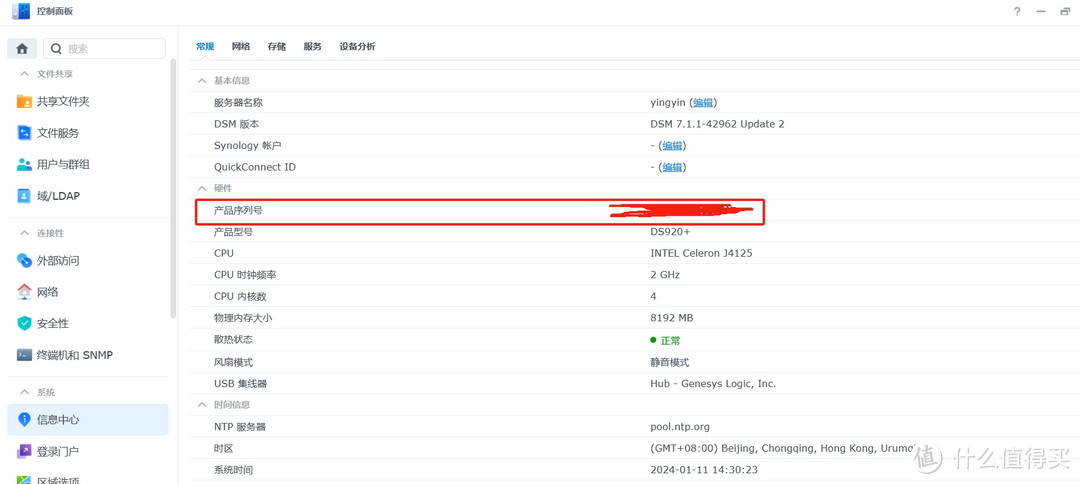Click the CPU 内核数 row label
This screenshot has height=484, width=1080.
240,296
